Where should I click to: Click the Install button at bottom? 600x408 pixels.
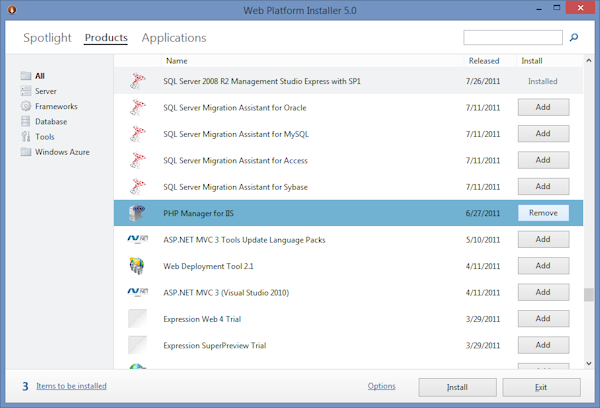[457, 387]
